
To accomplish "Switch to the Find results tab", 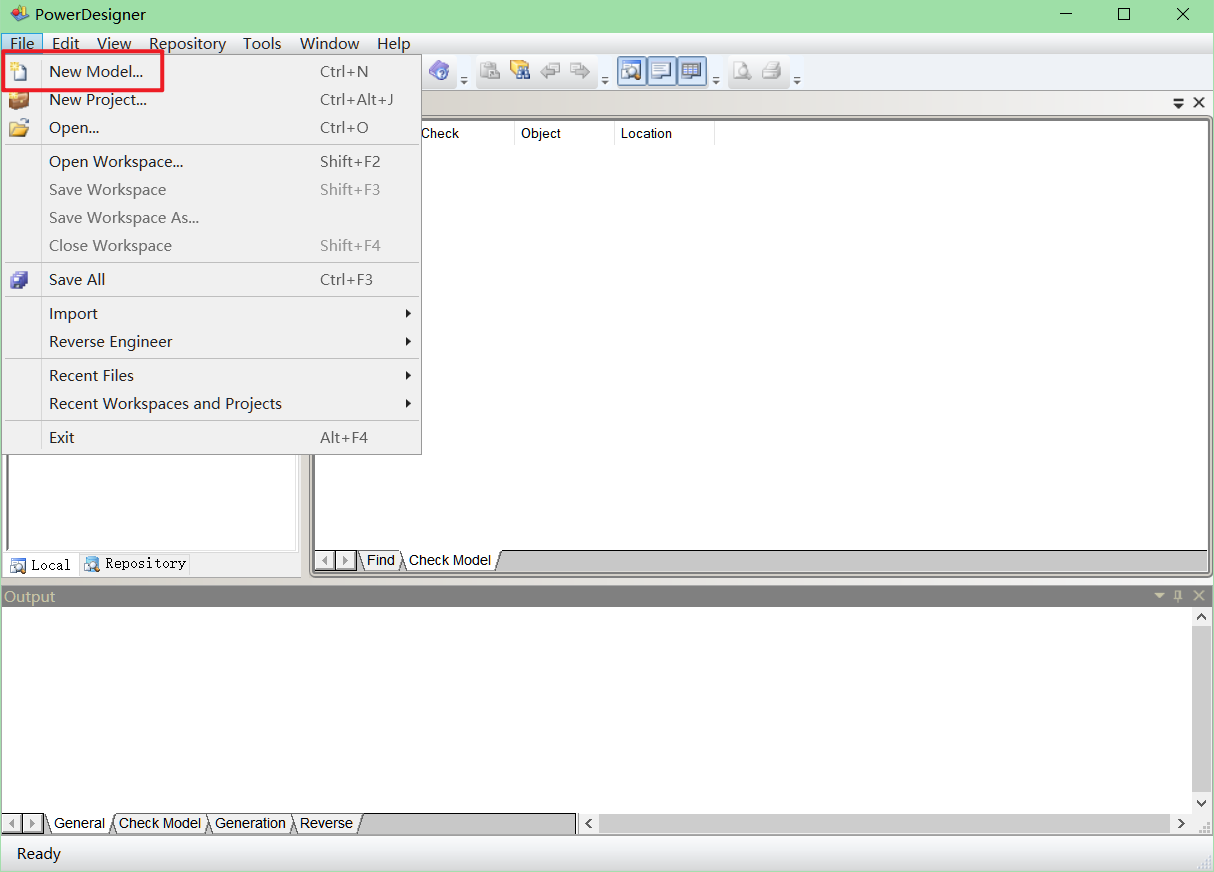I will coord(381,560).
